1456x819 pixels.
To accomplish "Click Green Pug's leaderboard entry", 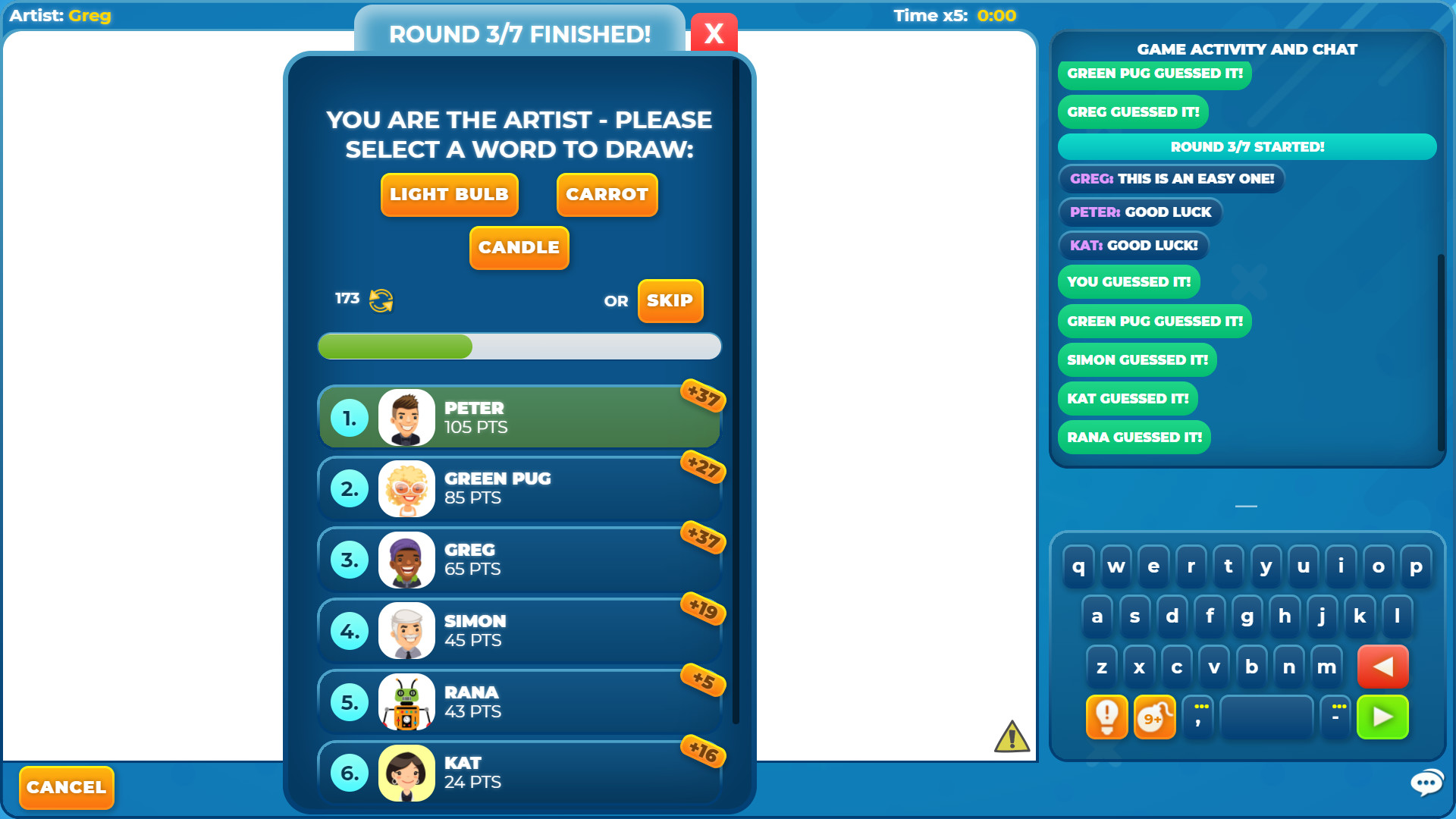I will pyautogui.click(x=519, y=488).
